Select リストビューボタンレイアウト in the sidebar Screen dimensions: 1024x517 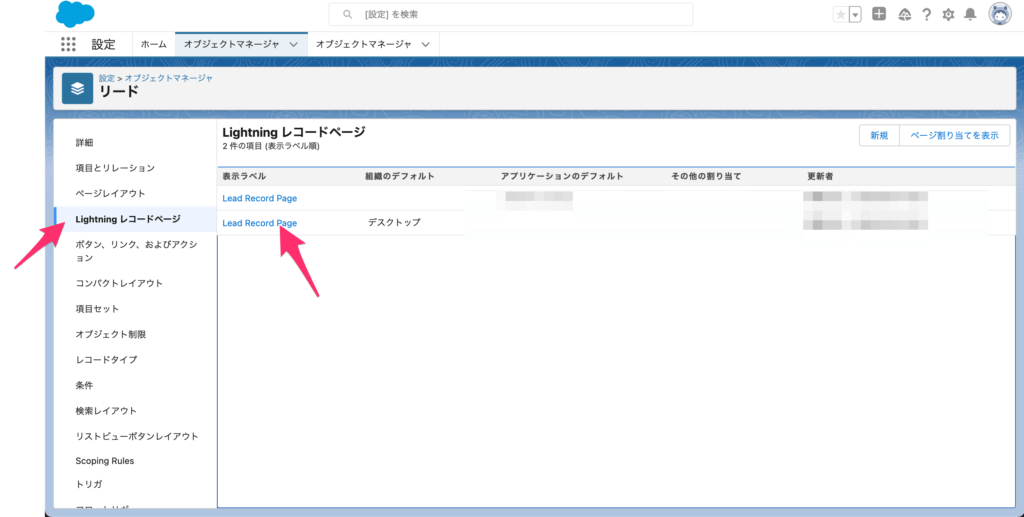coord(136,436)
